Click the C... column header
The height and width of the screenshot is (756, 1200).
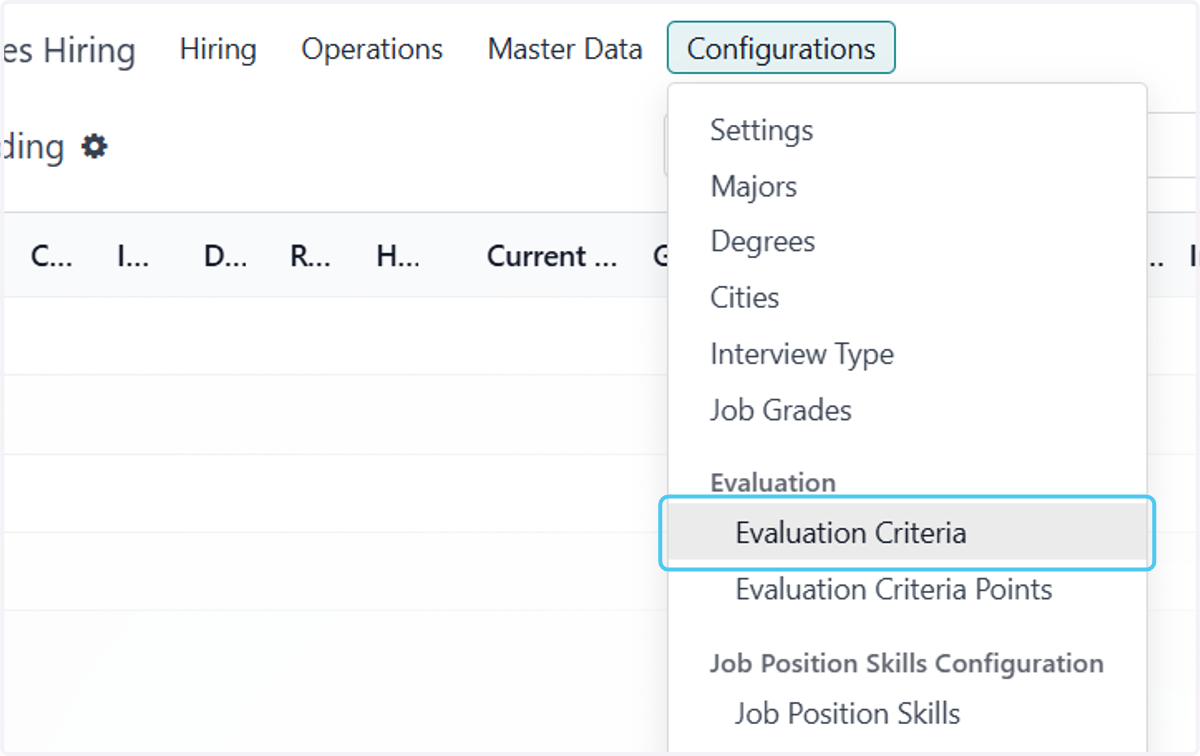point(51,256)
